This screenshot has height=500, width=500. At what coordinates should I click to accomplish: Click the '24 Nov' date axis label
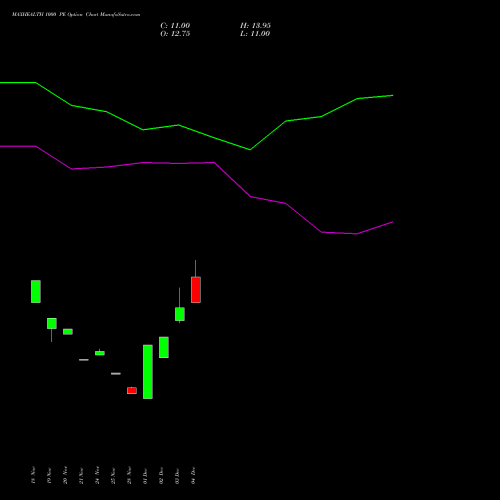point(97,475)
